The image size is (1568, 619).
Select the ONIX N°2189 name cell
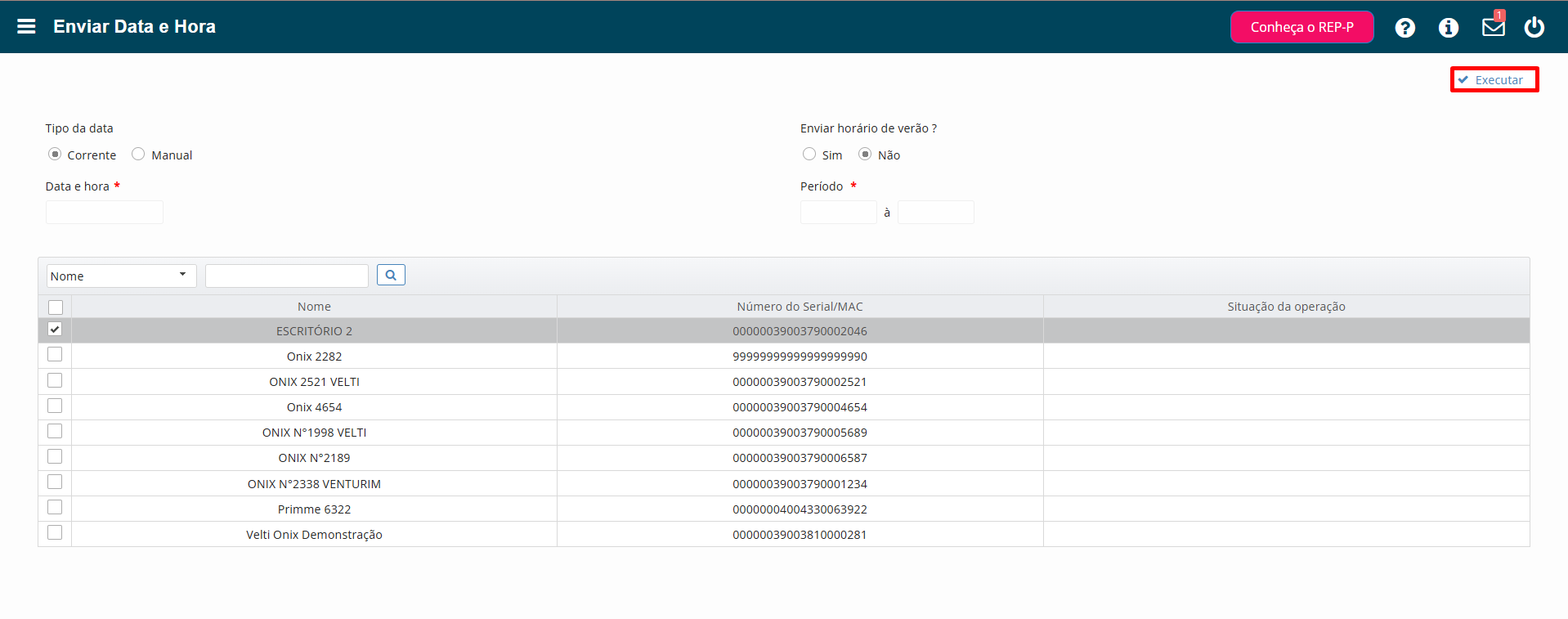pyautogui.click(x=314, y=458)
